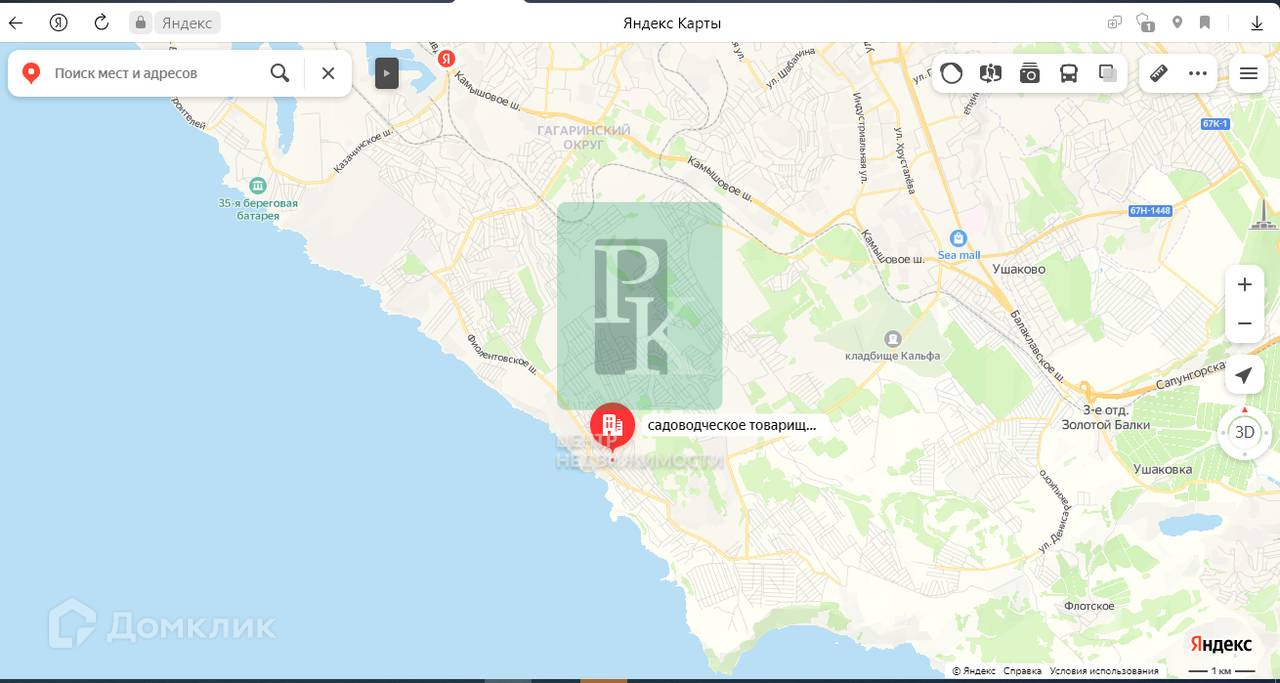Clear search with X button
The height and width of the screenshot is (683, 1280).
(328, 73)
